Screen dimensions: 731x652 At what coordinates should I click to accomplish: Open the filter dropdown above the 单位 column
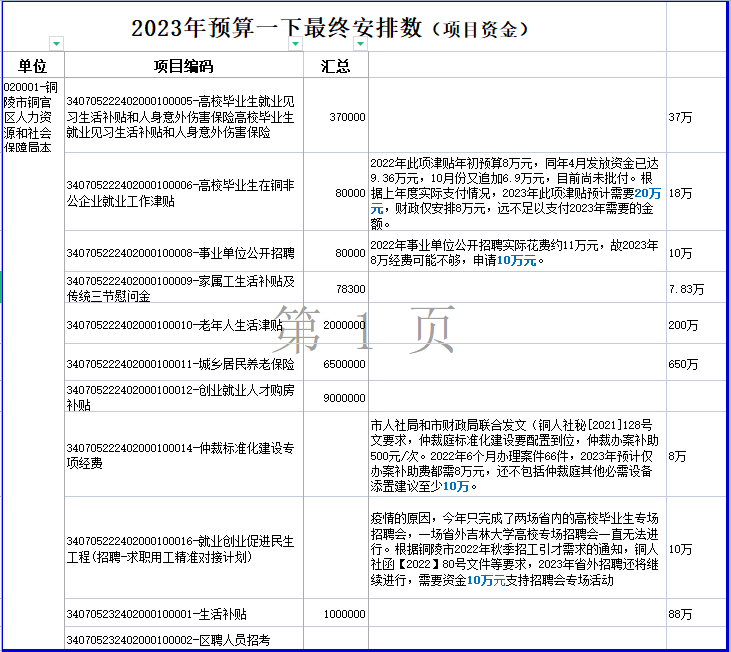pos(56,44)
